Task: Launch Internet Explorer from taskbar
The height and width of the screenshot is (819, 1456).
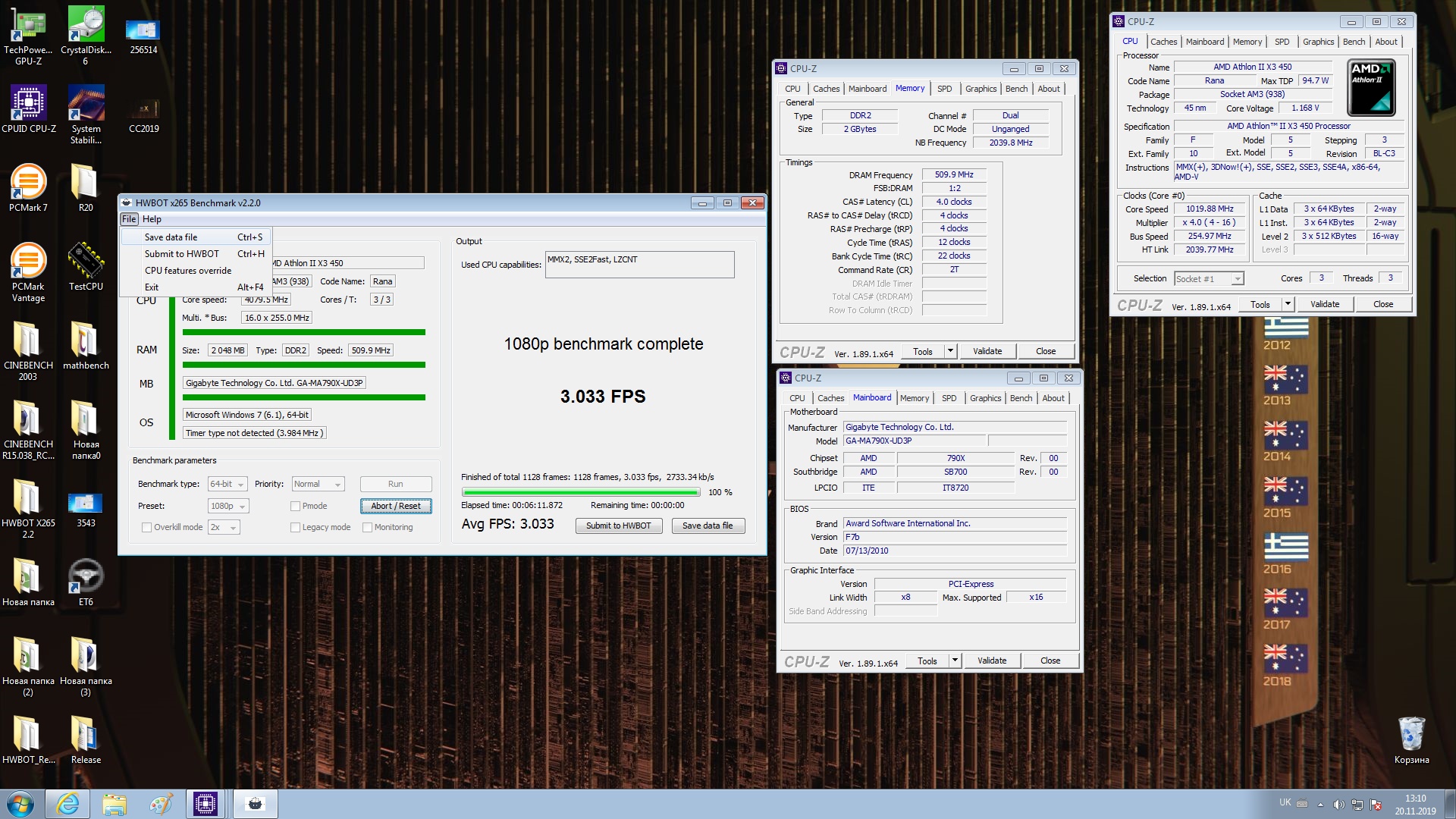Action: pyautogui.click(x=67, y=804)
